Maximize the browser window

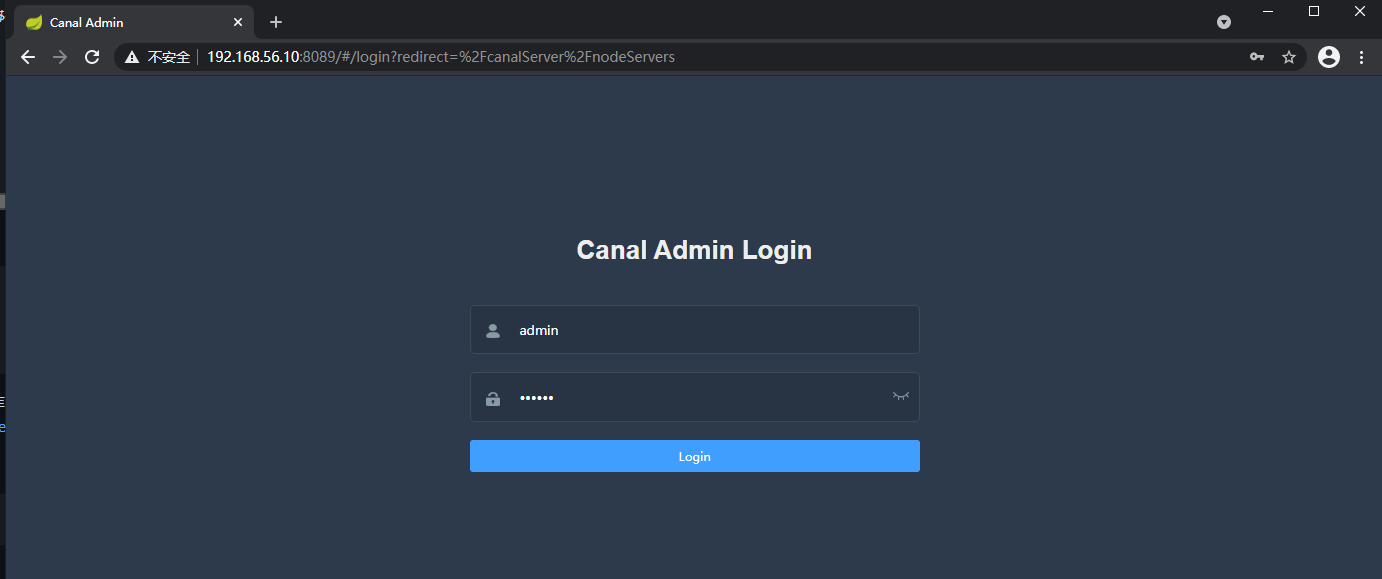1314,11
